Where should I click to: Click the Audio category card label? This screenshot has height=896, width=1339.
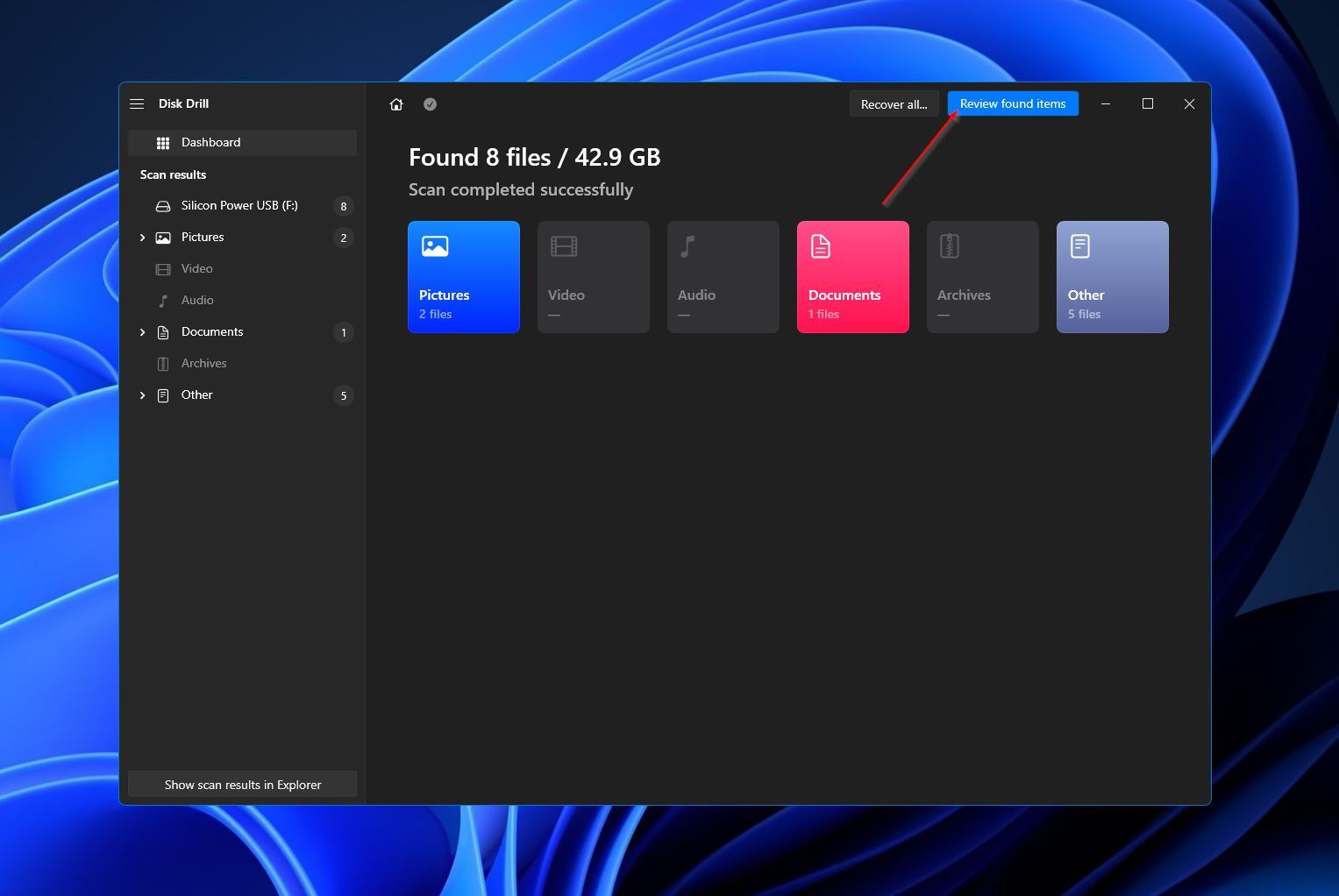[697, 295]
